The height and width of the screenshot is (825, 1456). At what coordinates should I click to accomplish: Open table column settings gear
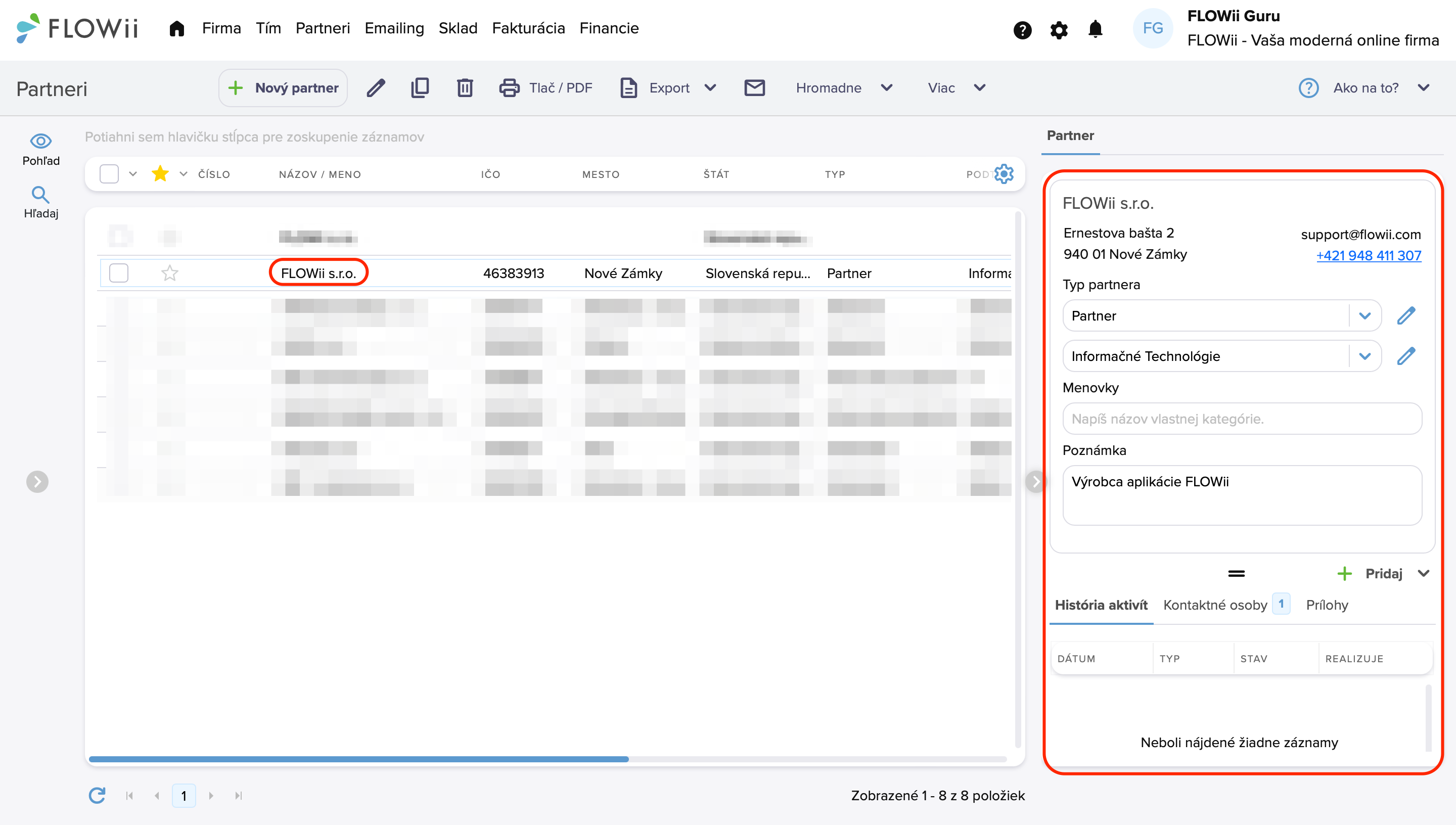[1004, 174]
